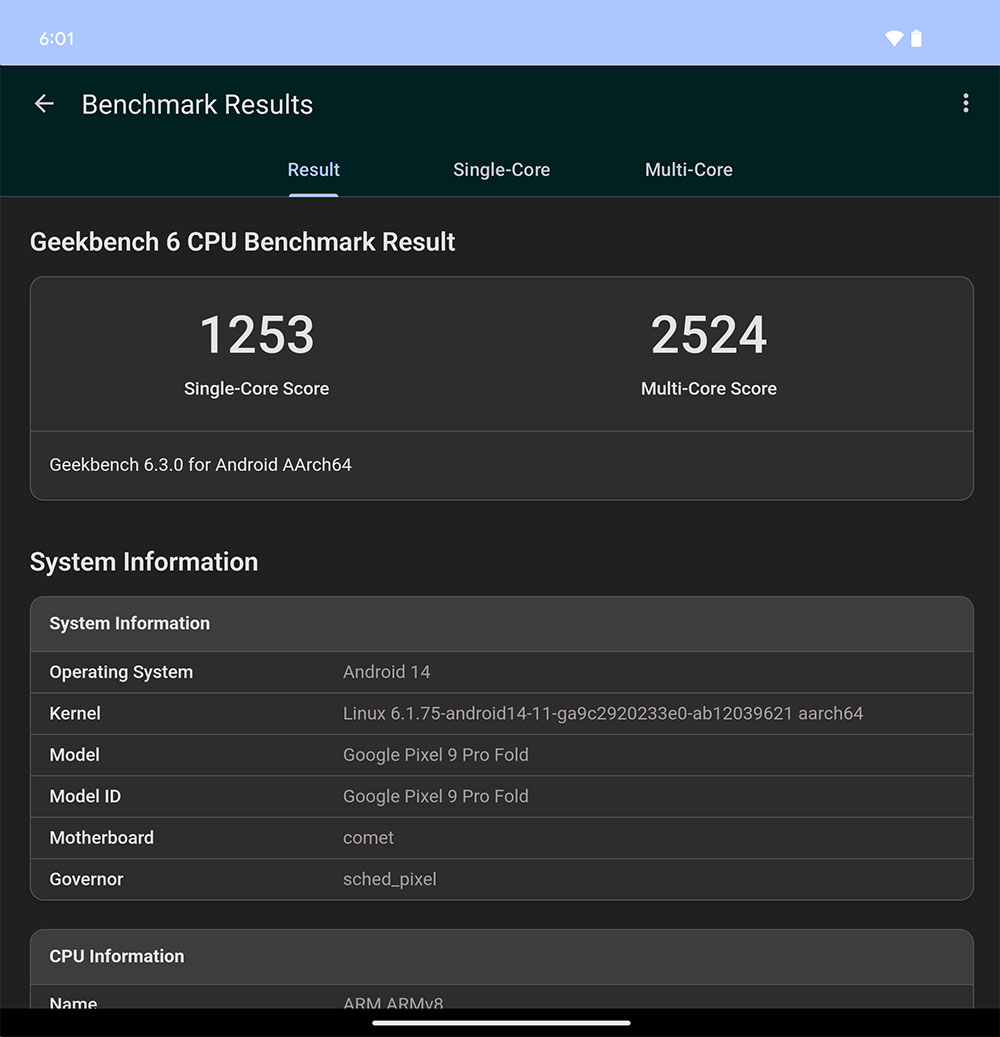This screenshot has height=1037, width=1000.
Task: Tap the comet motherboard value
Action: pyautogui.click(x=368, y=838)
